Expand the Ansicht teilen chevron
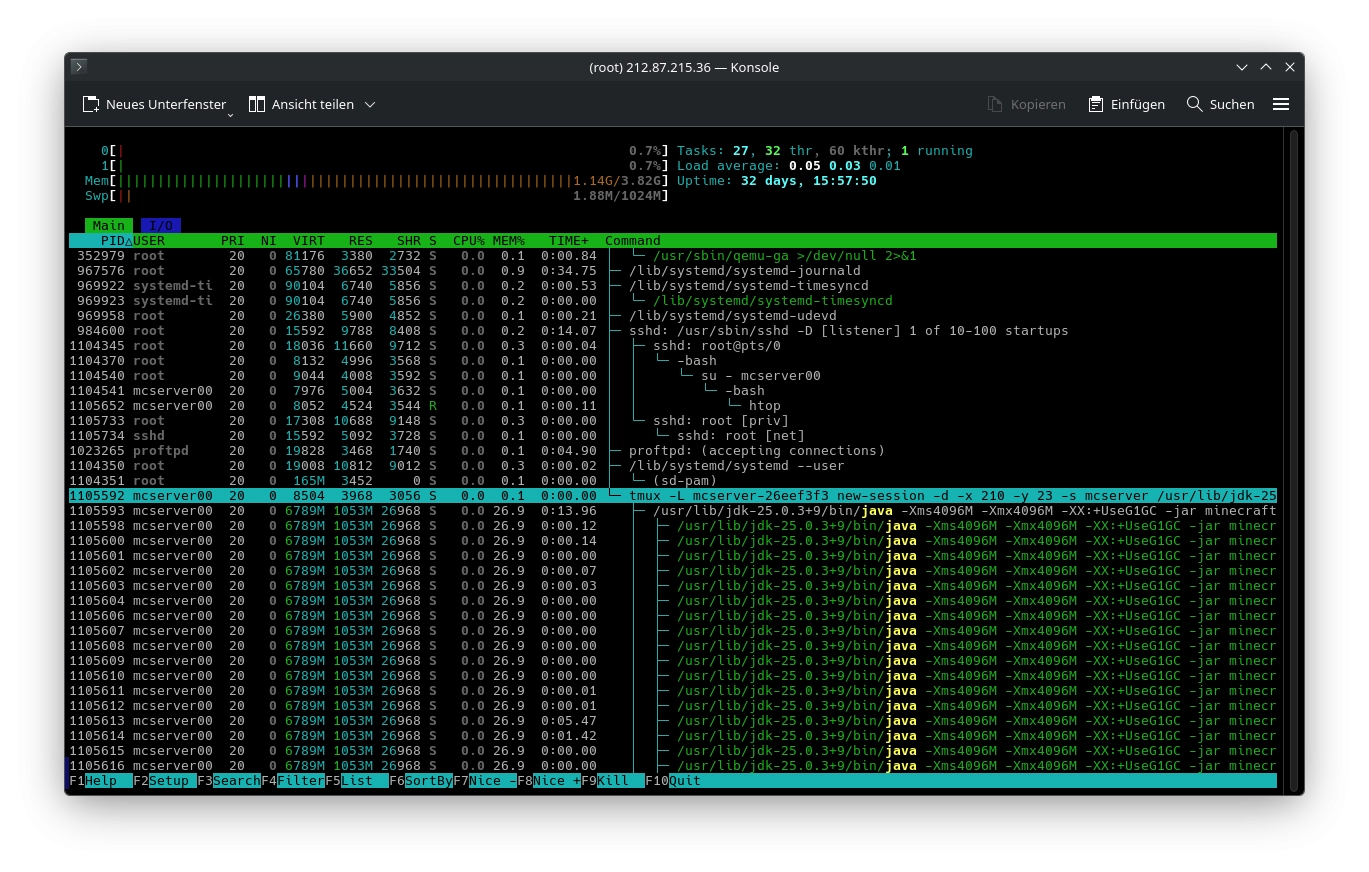 pyautogui.click(x=370, y=104)
